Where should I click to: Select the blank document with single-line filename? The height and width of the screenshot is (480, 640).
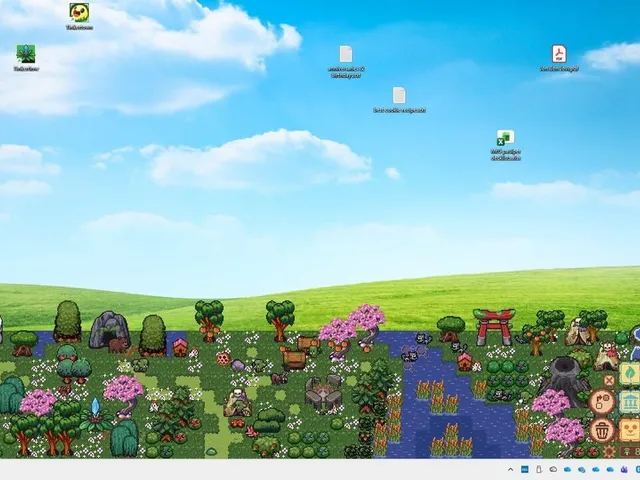tap(399, 100)
